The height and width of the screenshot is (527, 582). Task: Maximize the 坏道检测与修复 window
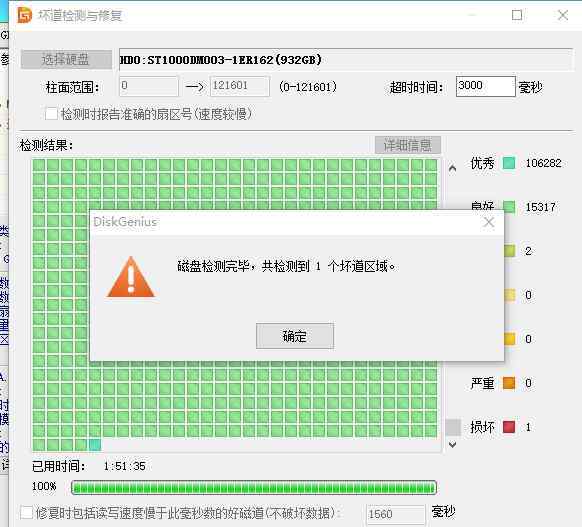point(517,15)
